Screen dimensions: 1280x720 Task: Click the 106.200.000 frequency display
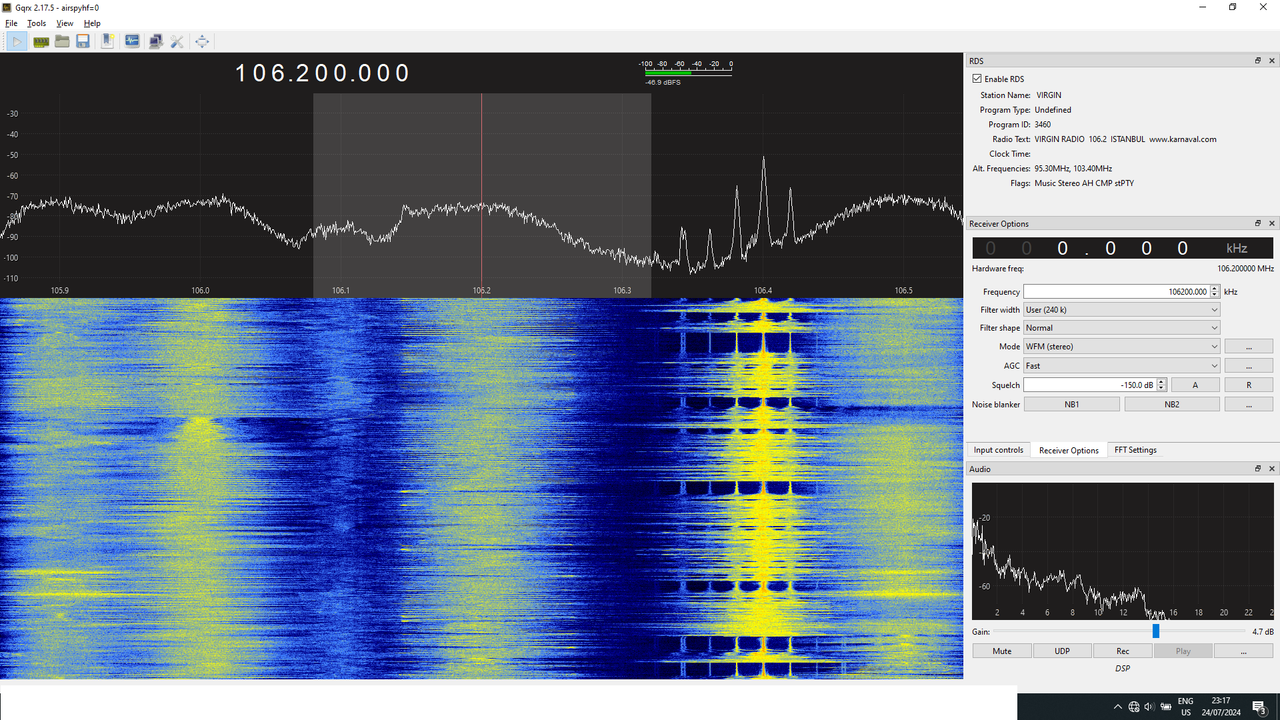click(x=323, y=73)
